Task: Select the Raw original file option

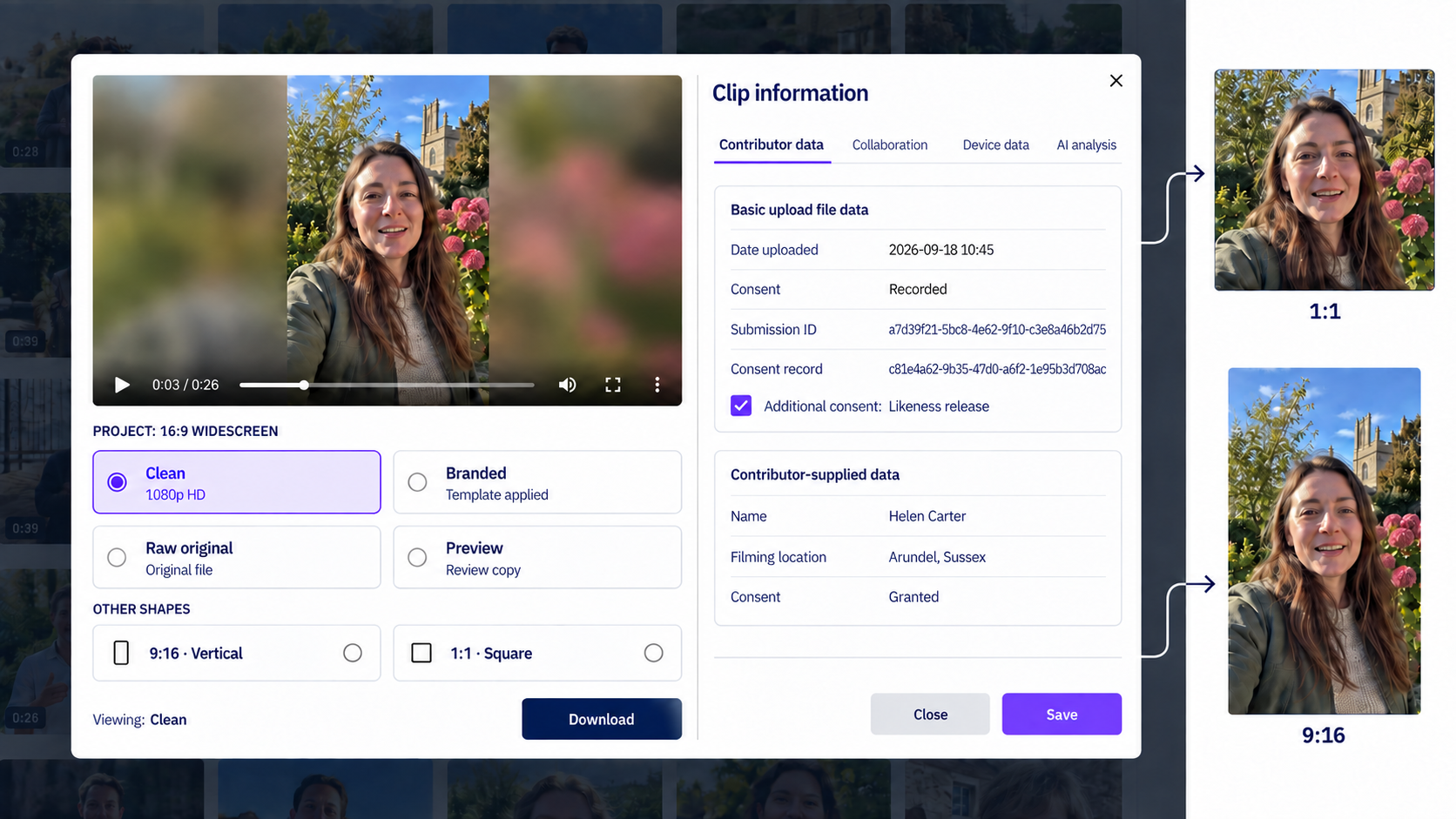Action: [237, 557]
